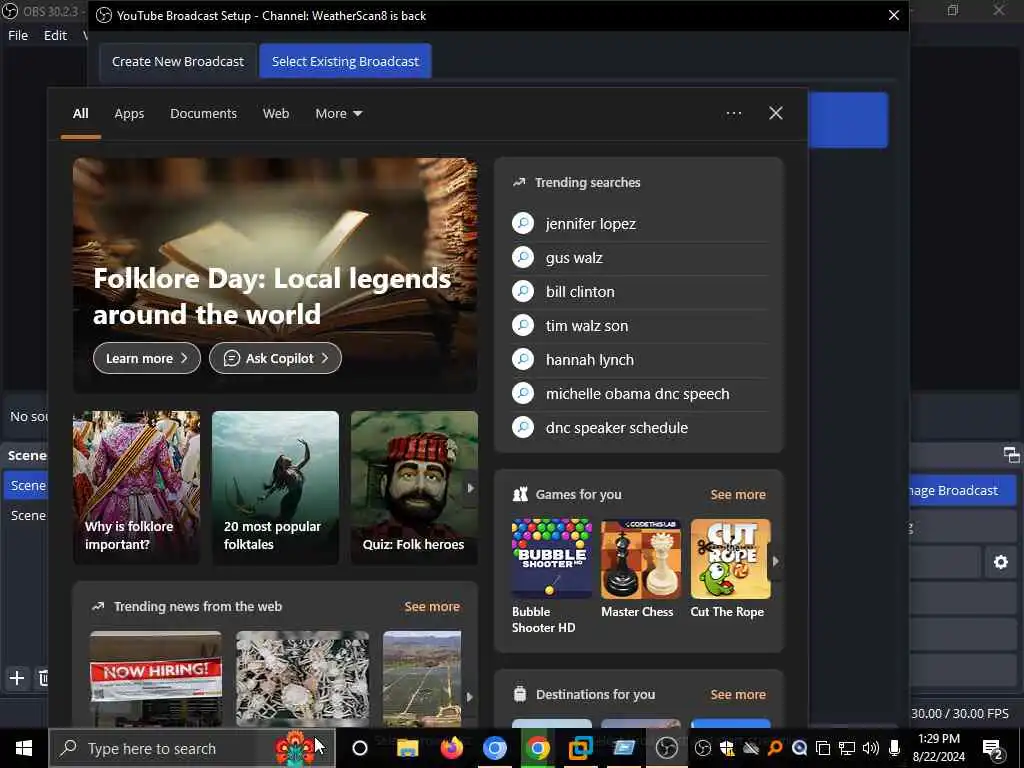Screen dimensions: 1024x768
Task: Click Ask Copilot button
Action: click(x=275, y=358)
